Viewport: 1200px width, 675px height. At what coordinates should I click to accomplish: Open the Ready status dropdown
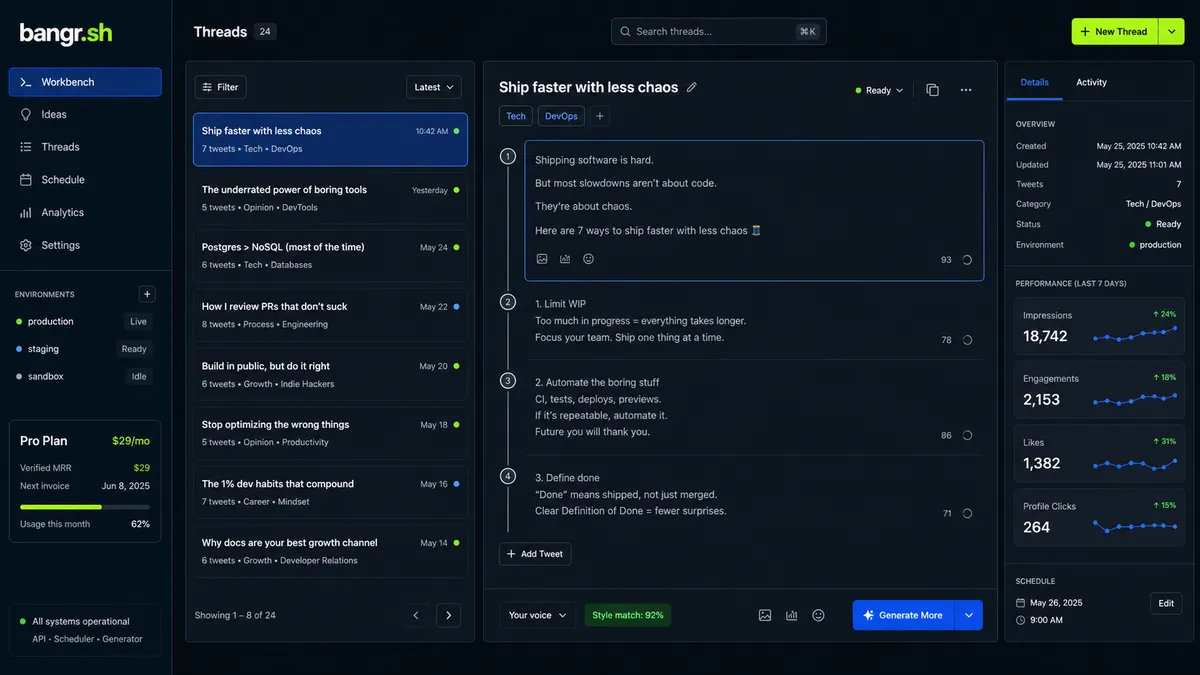point(880,90)
